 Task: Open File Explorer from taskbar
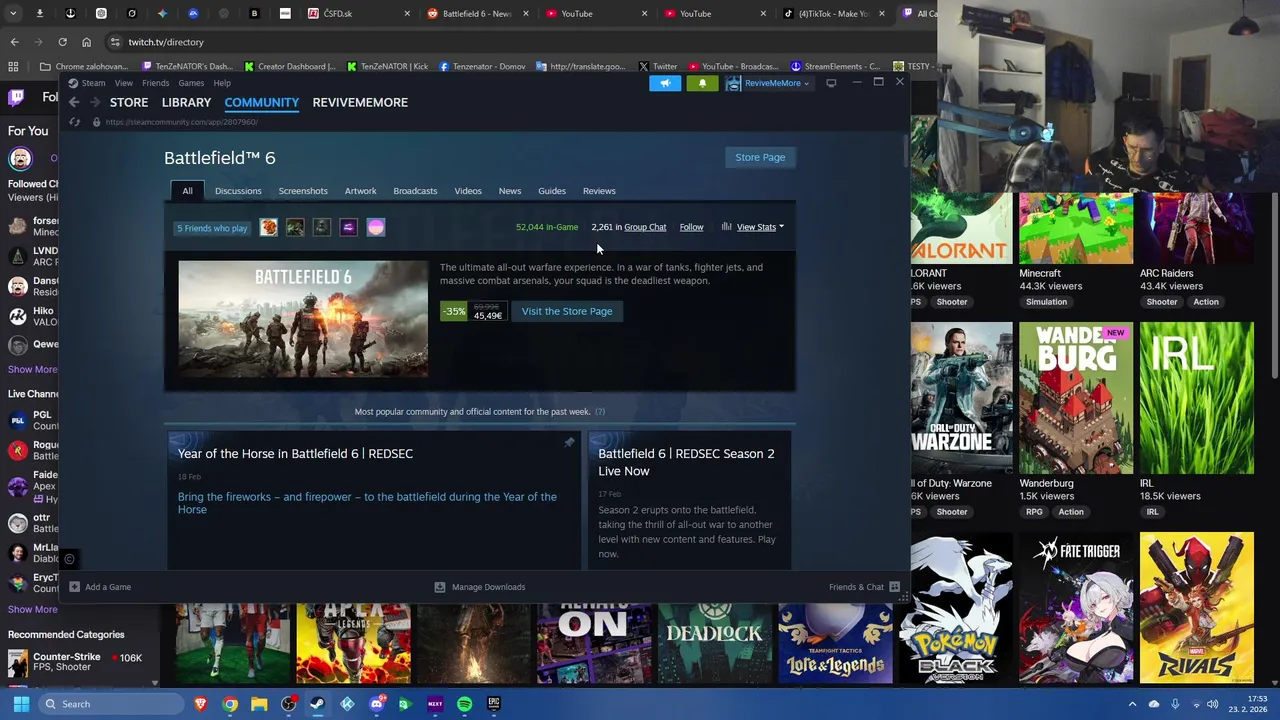(x=259, y=704)
